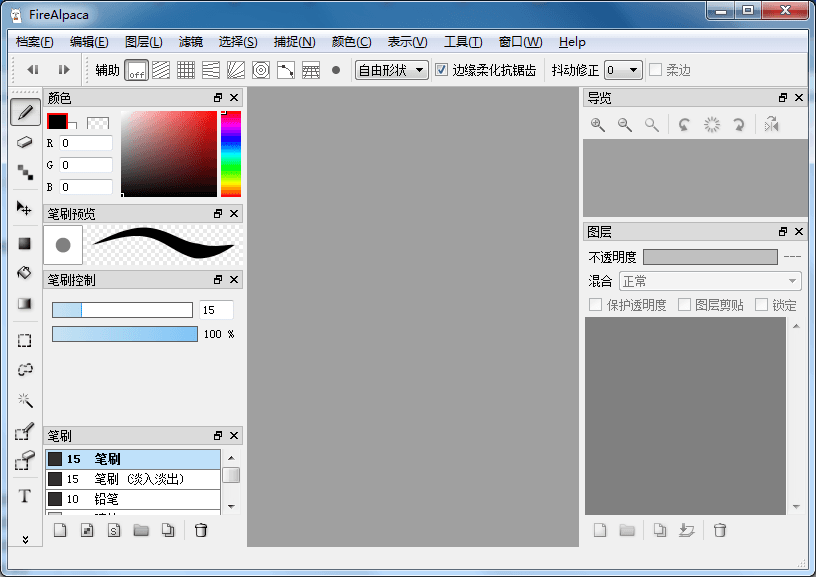Select the 笔刷 (淡入淡出) brush

(x=133, y=479)
